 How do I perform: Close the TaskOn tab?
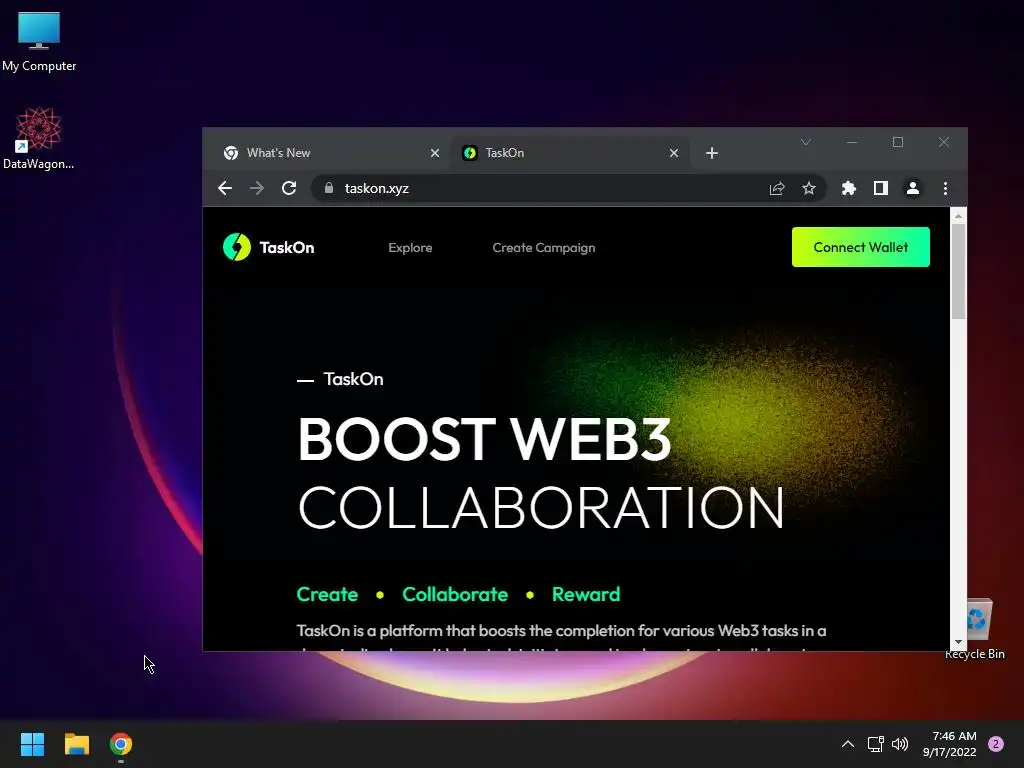click(674, 153)
